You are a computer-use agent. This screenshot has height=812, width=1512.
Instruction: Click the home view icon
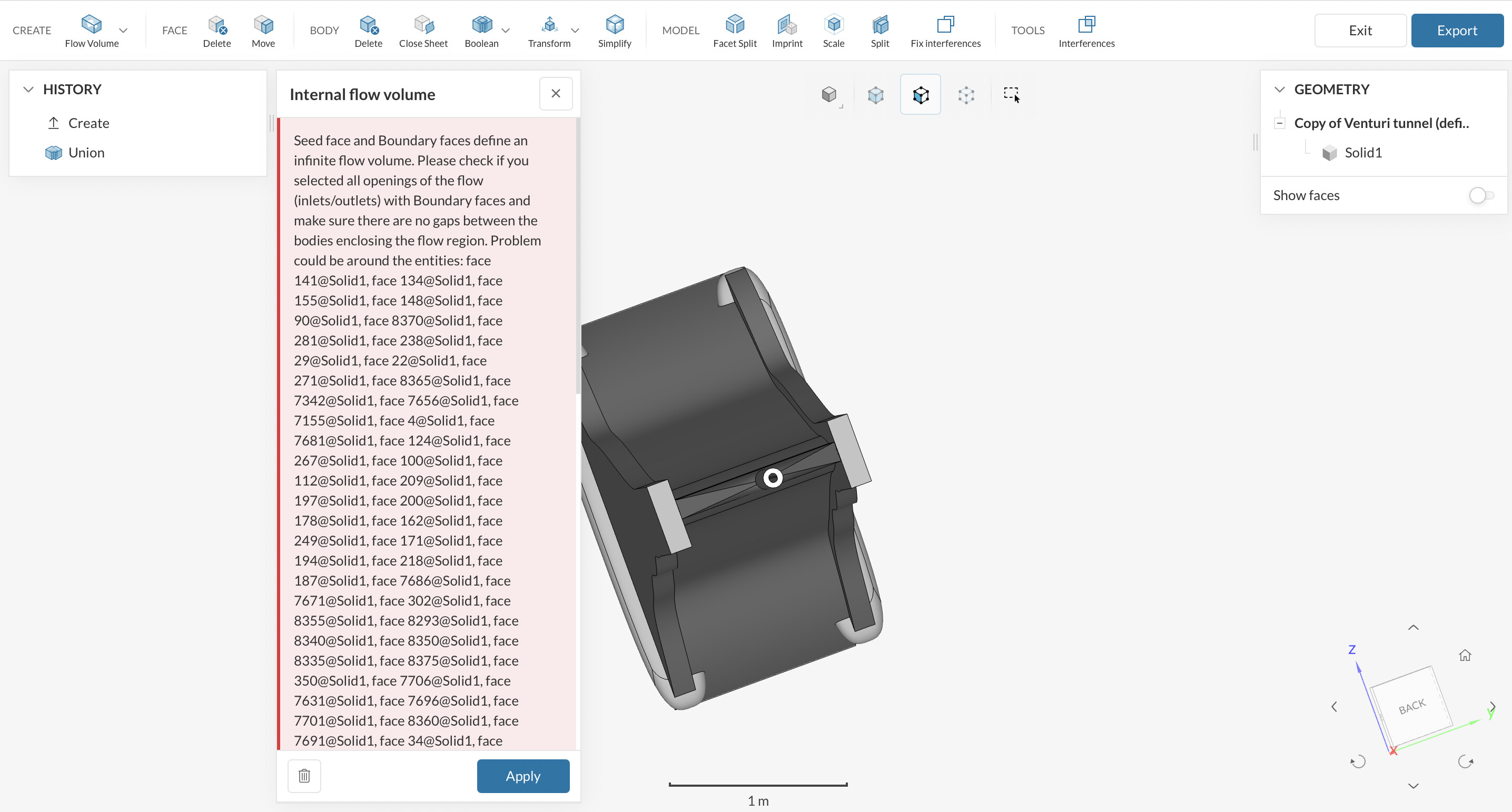pos(1465,655)
